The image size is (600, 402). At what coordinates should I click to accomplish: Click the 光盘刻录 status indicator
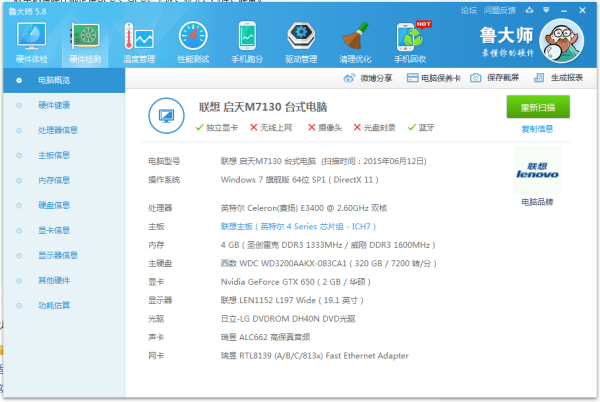[x=374, y=127]
